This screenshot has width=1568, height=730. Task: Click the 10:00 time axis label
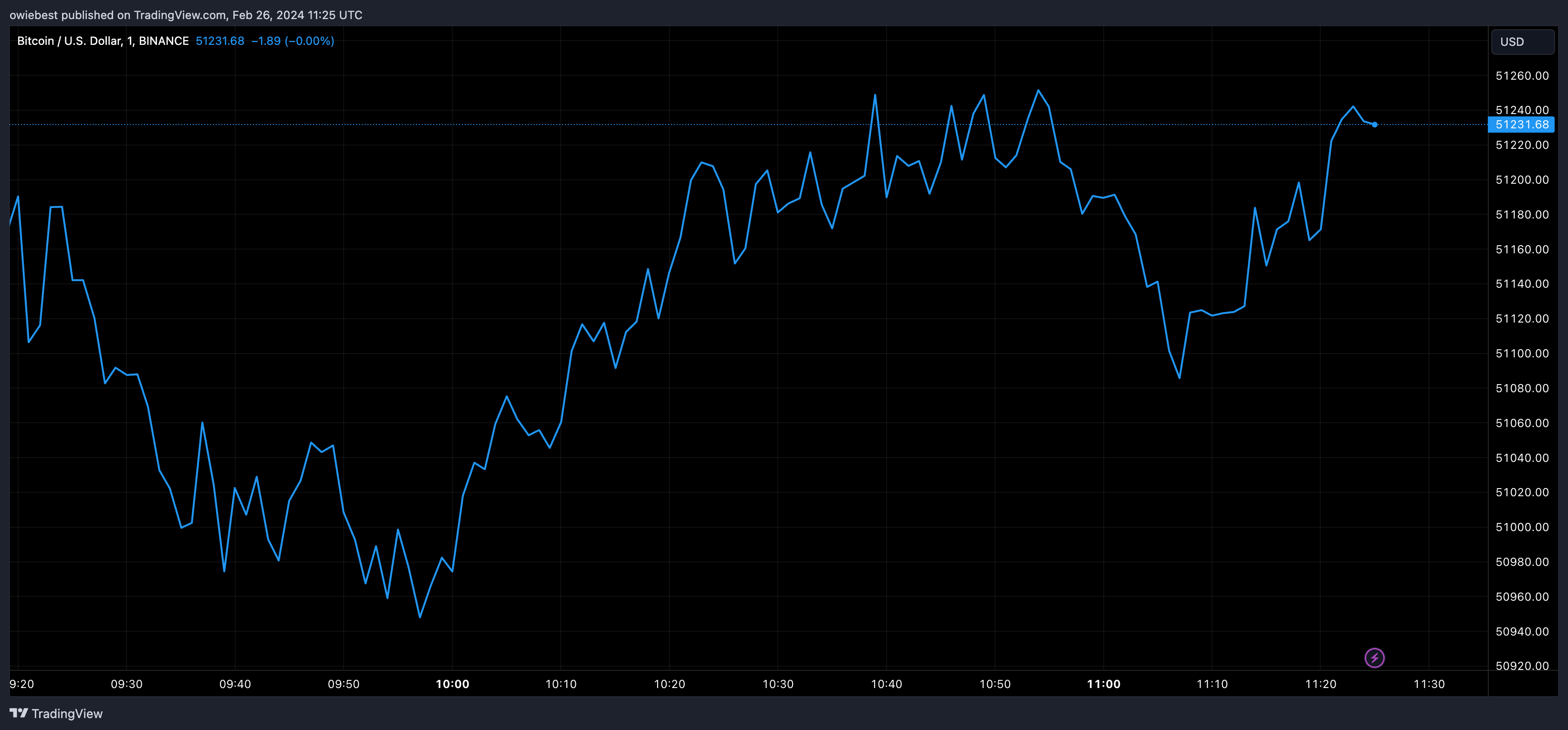tap(452, 684)
